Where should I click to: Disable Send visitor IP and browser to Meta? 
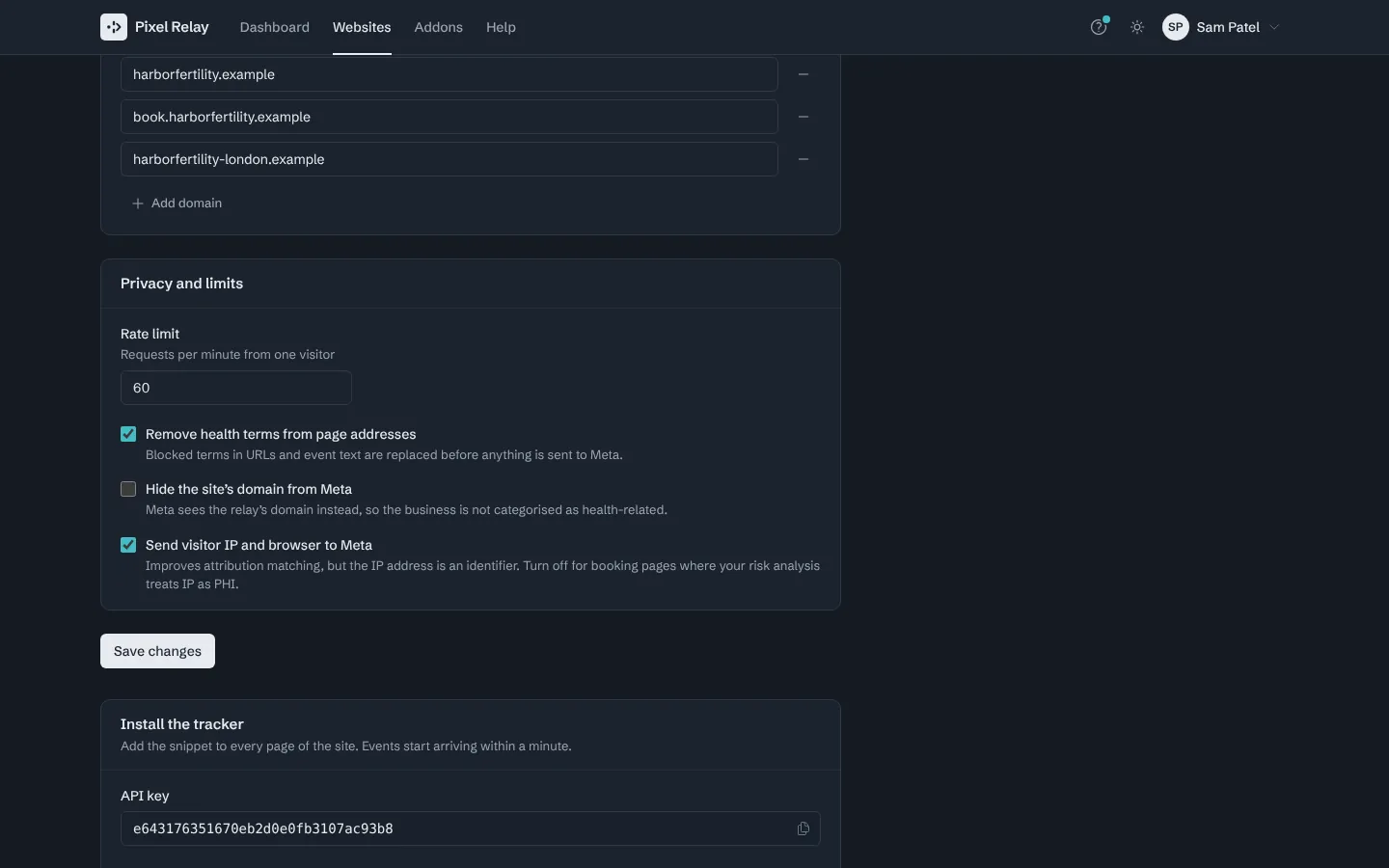pos(128,545)
